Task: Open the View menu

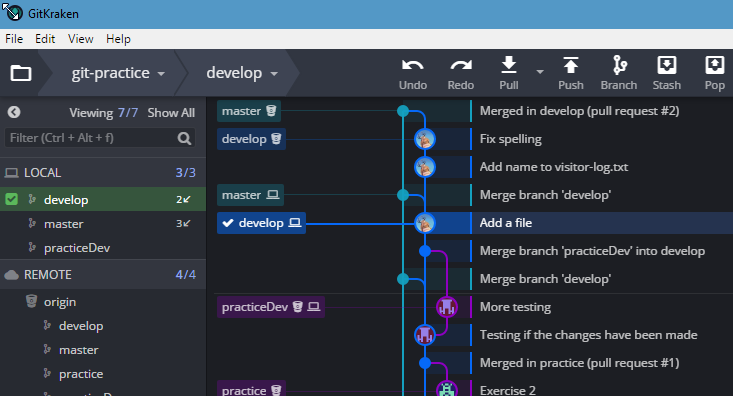Action: (80, 39)
